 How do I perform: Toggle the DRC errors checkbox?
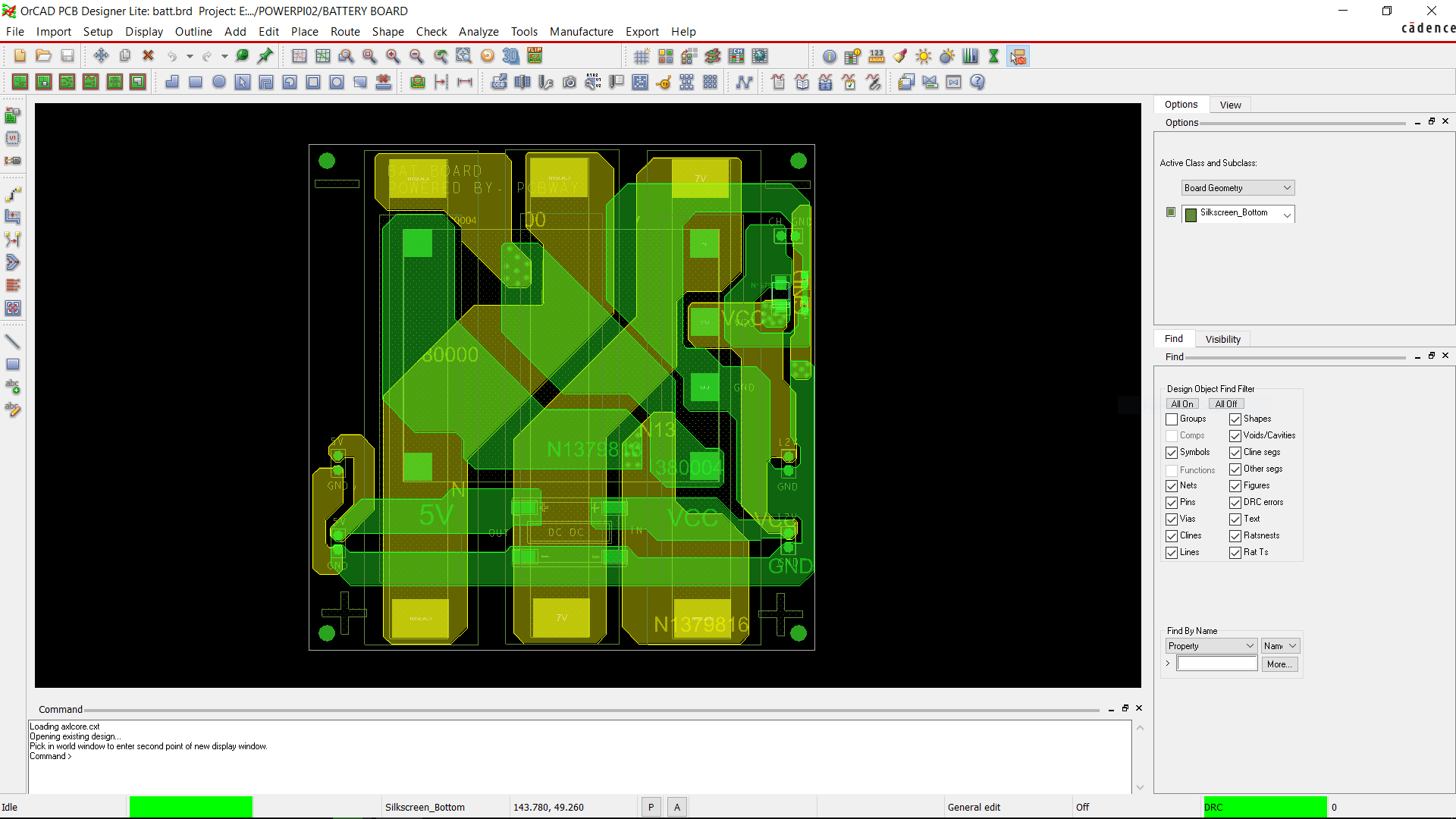pyautogui.click(x=1235, y=503)
